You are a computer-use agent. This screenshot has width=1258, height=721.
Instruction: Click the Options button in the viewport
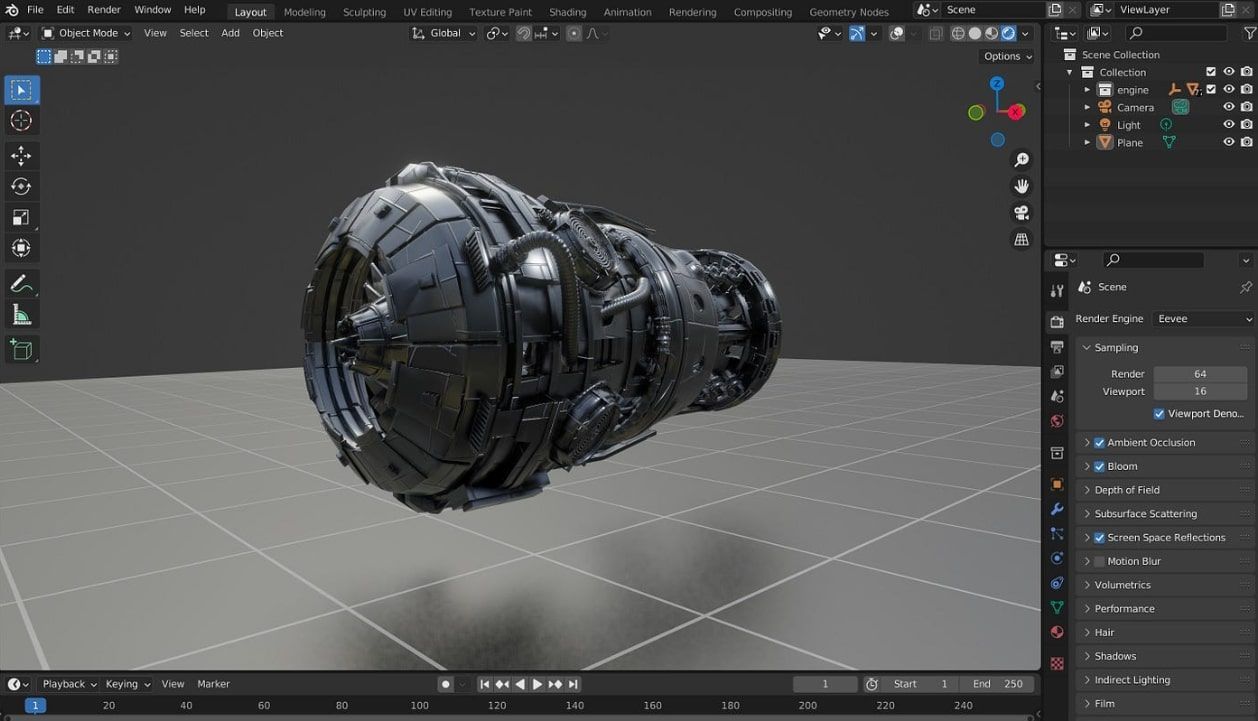point(1005,55)
